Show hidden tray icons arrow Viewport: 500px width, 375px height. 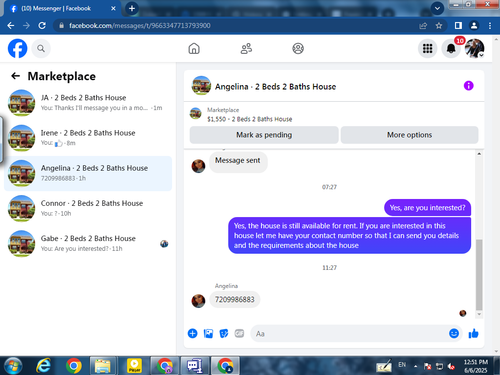(415, 366)
